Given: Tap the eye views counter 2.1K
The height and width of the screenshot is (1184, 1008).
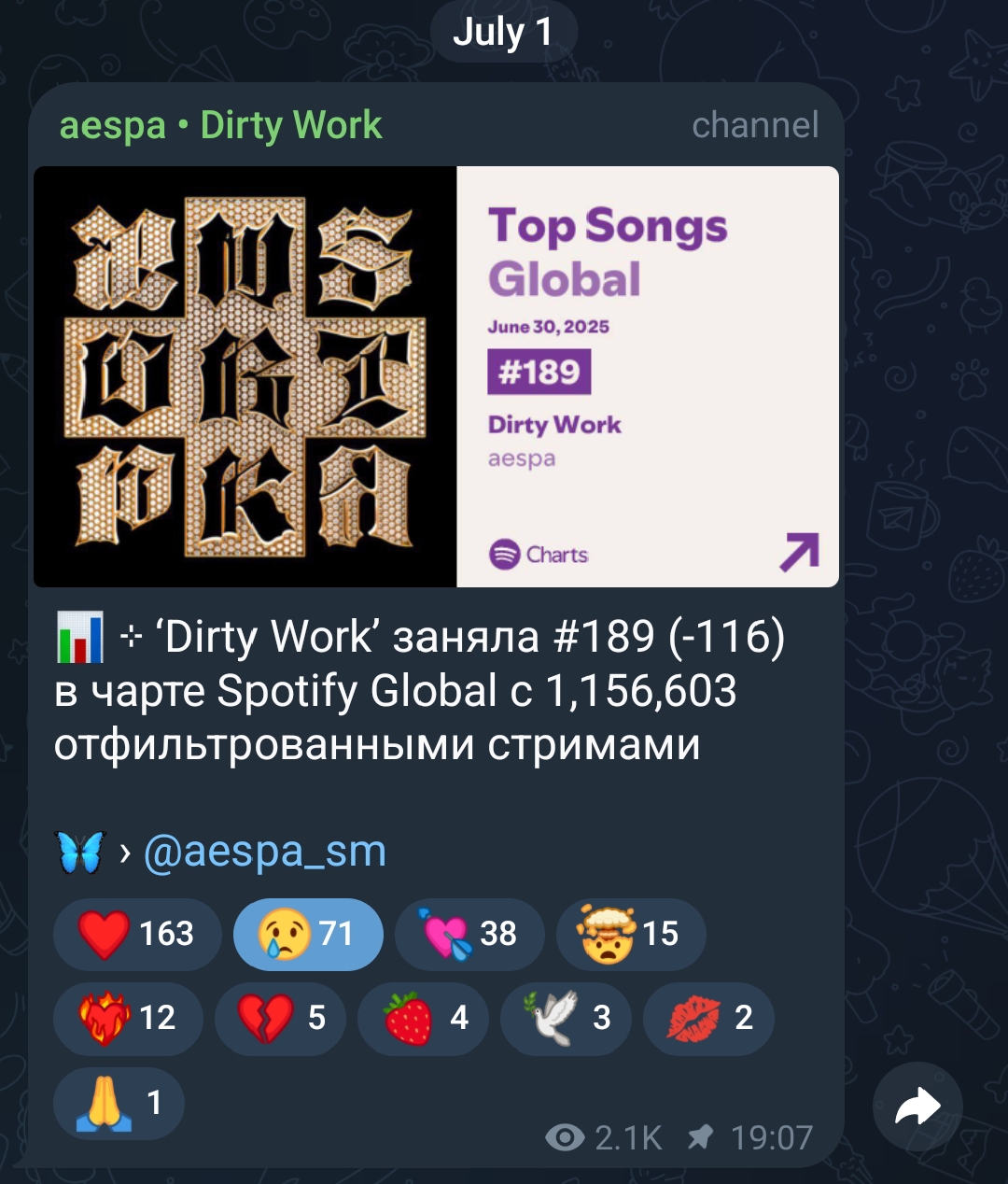Looking at the screenshot, I should 603,1137.
